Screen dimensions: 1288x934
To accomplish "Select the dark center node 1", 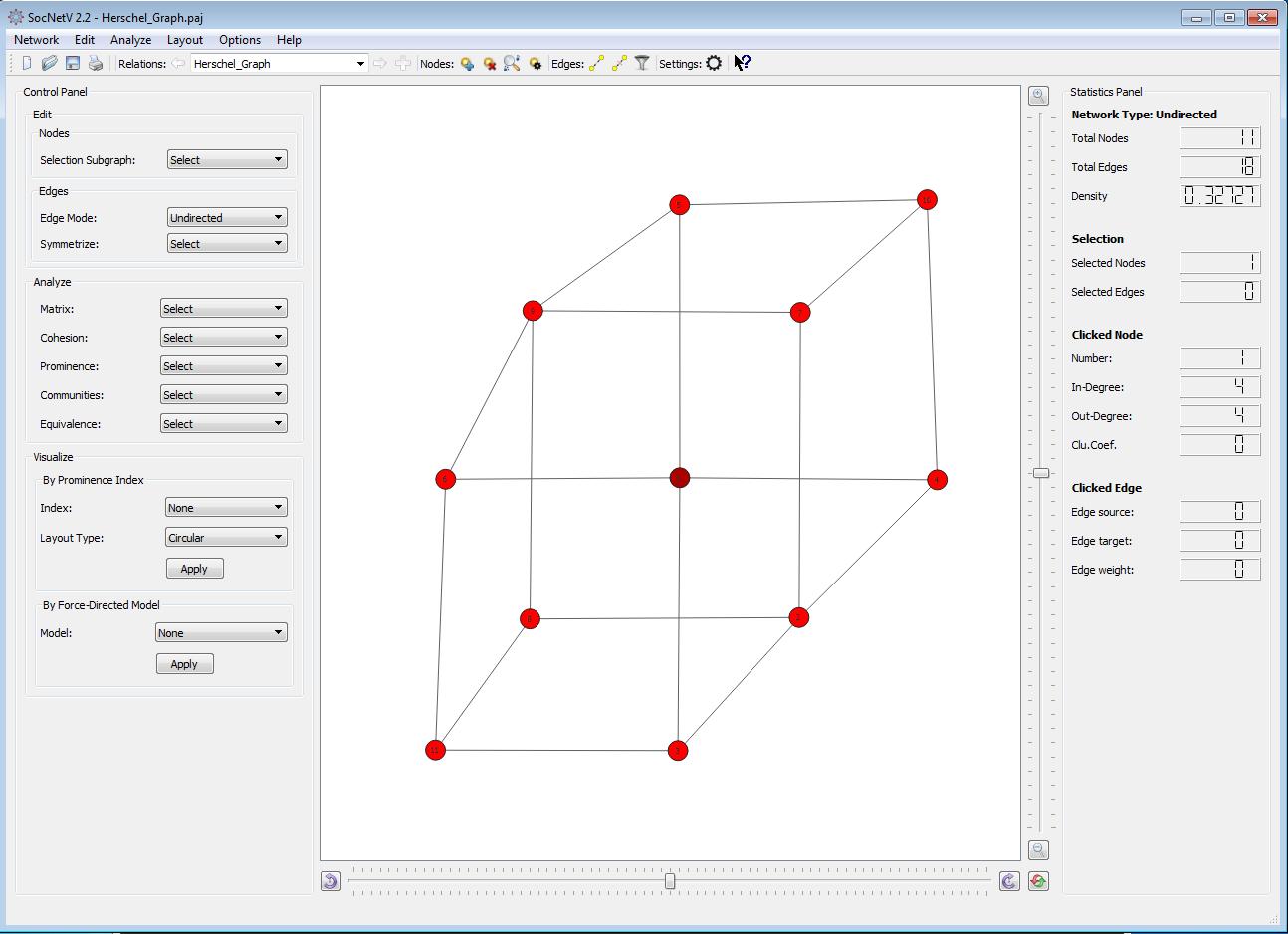I will [679, 478].
